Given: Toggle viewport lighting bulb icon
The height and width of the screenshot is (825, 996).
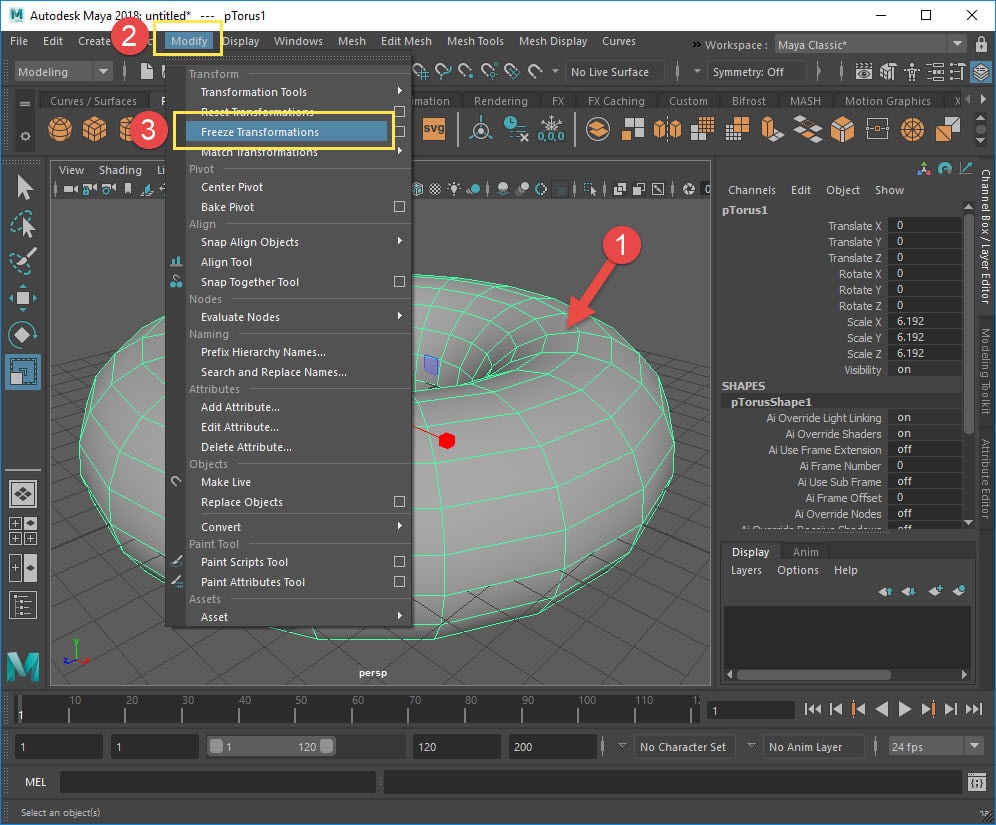Looking at the screenshot, I should [x=454, y=189].
